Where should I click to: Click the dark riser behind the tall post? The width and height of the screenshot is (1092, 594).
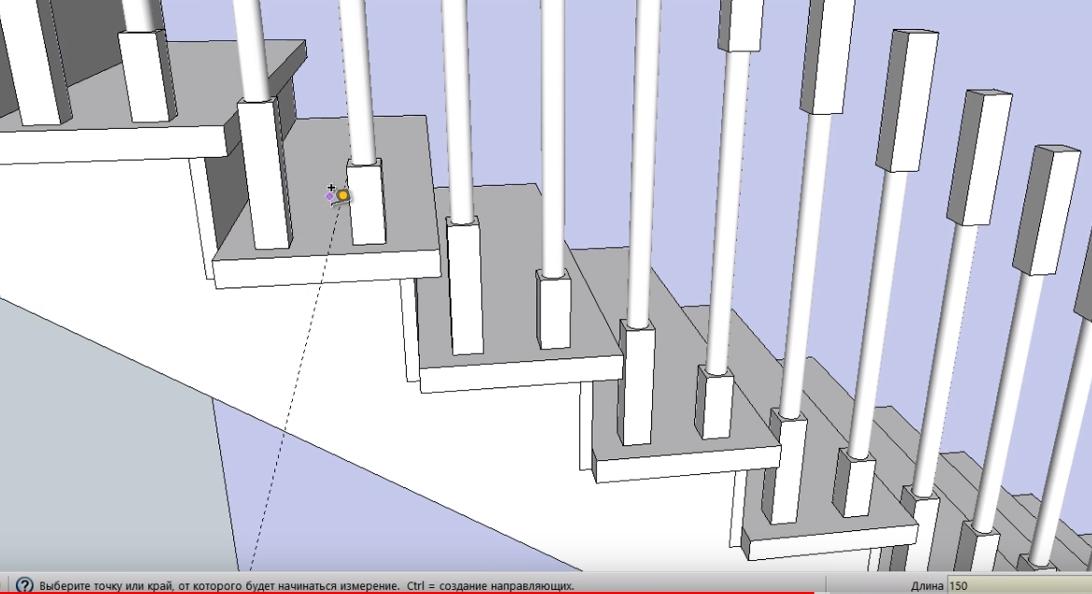coord(225,200)
